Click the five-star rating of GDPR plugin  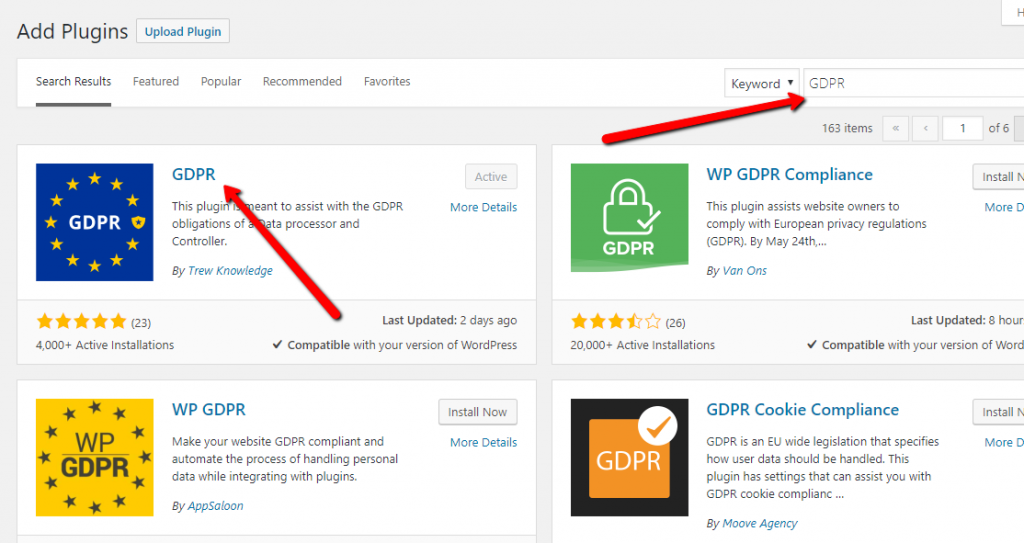(x=82, y=321)
